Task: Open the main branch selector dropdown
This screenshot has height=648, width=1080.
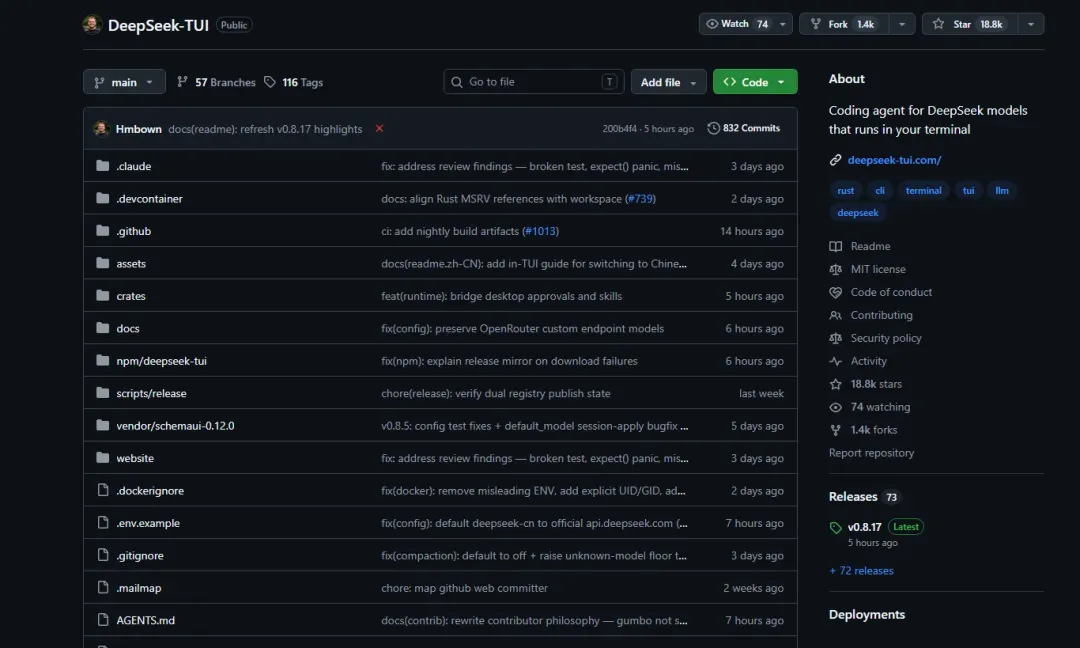Action: 124,82
